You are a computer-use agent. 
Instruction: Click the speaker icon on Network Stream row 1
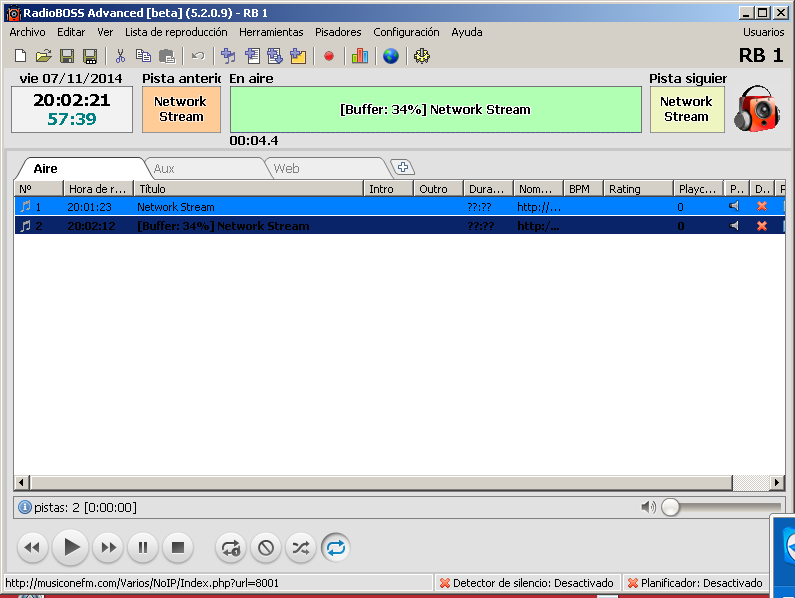click(734, 206)
